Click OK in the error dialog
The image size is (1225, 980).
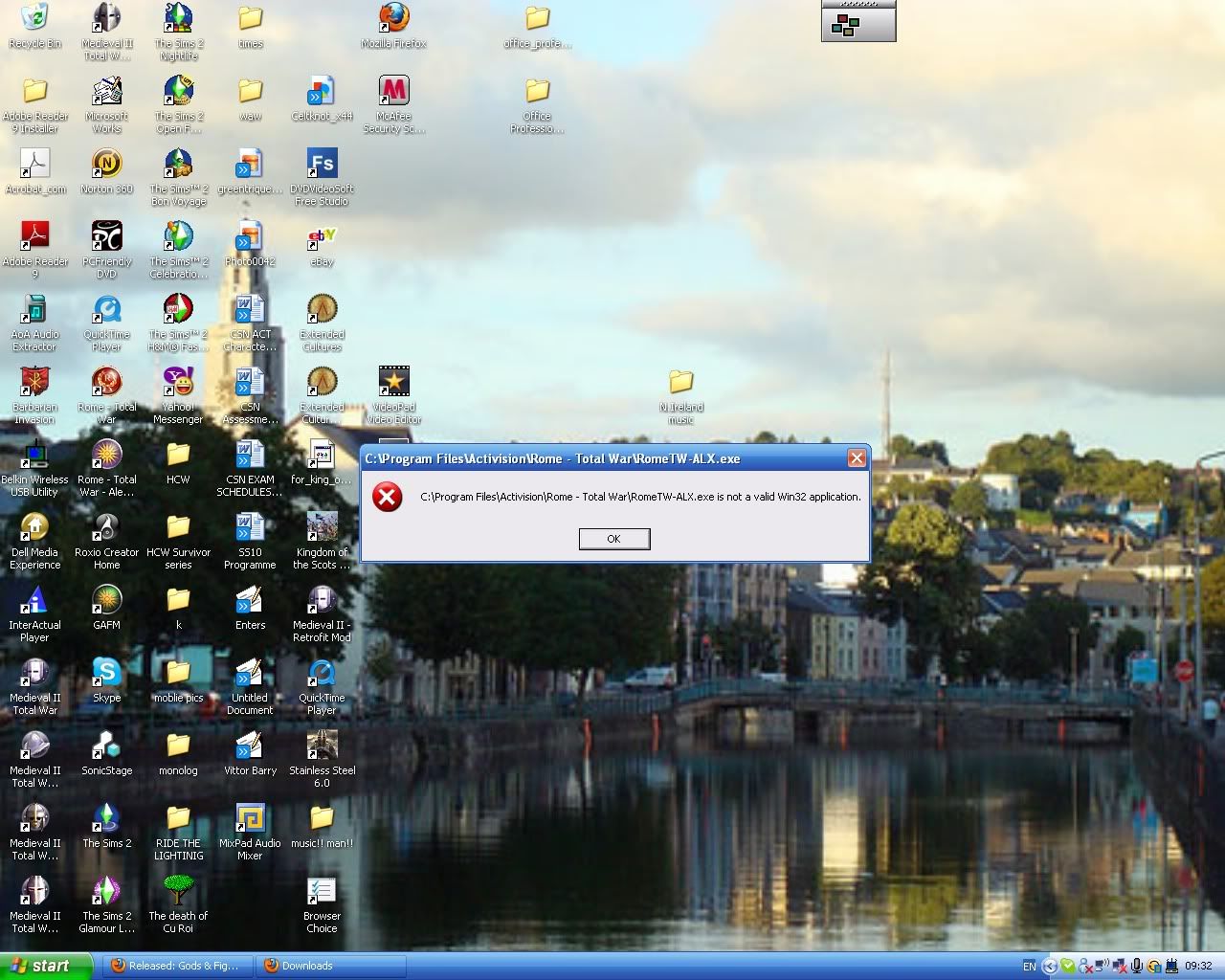pyautogui.click(x=613, y=539)
